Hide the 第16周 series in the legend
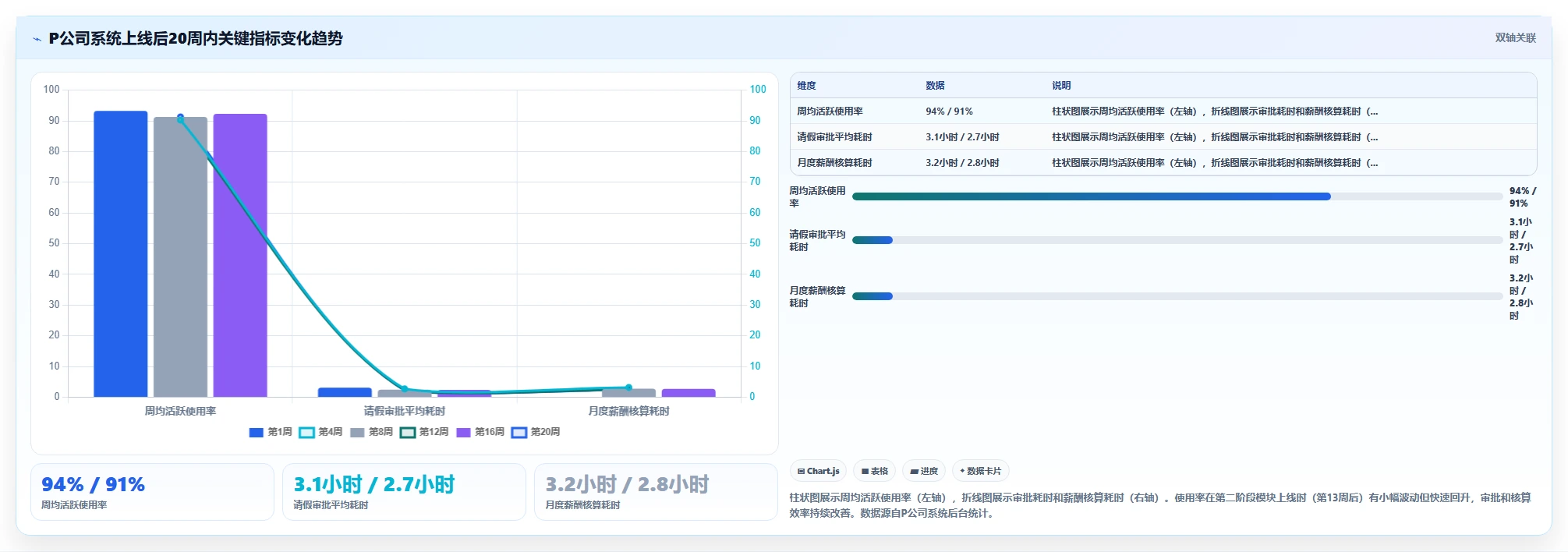This screenshot has width=1568, height=552. click(x=480, y=432)
